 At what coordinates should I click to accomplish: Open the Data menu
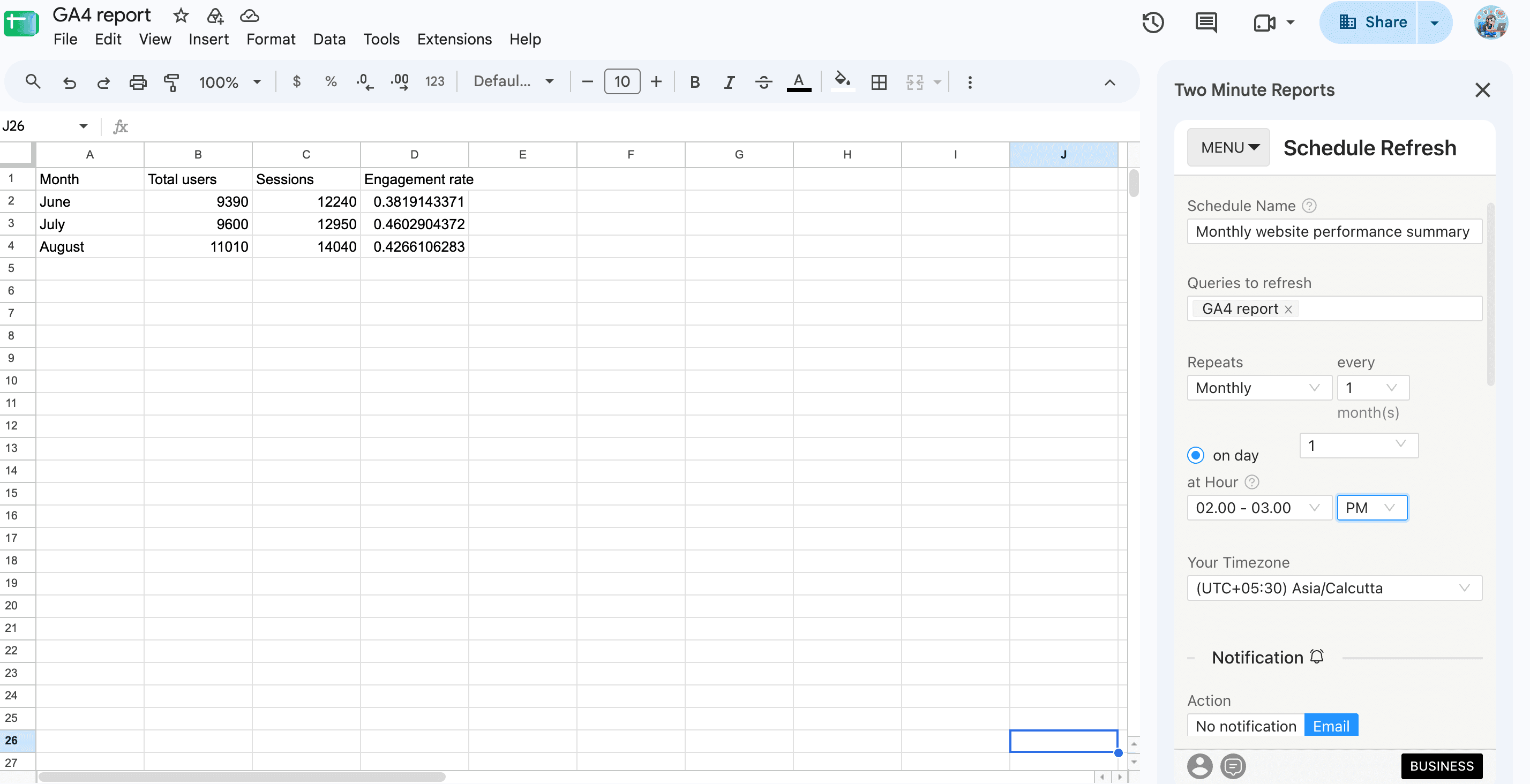coord(329,39)
